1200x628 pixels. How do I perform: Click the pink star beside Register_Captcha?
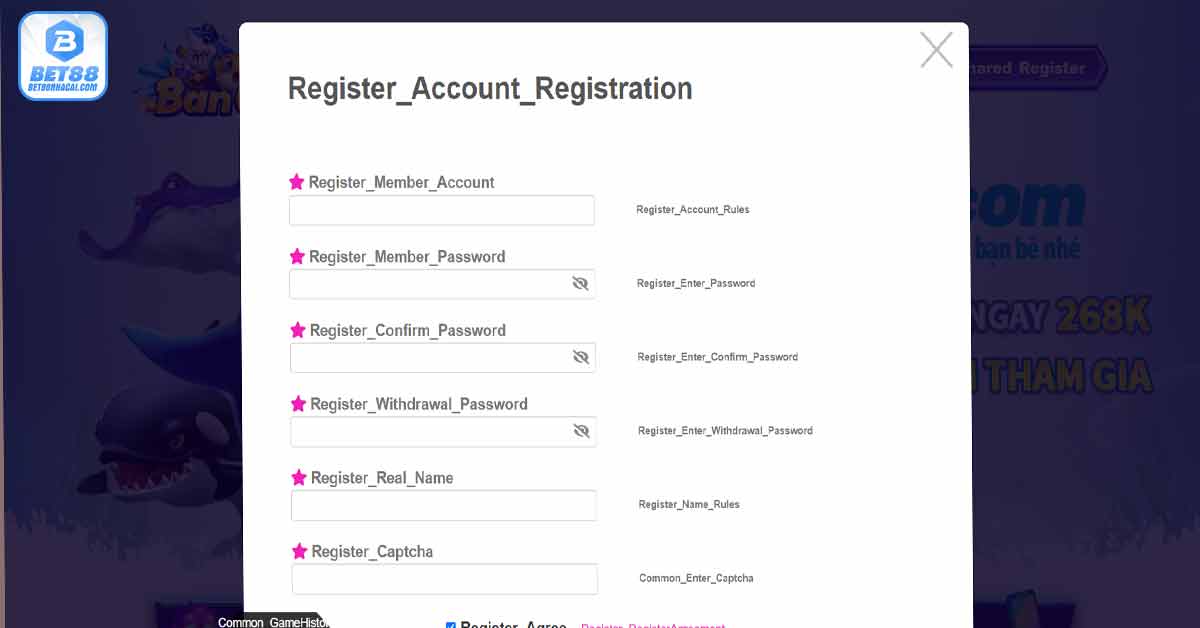tap(300, 551)
